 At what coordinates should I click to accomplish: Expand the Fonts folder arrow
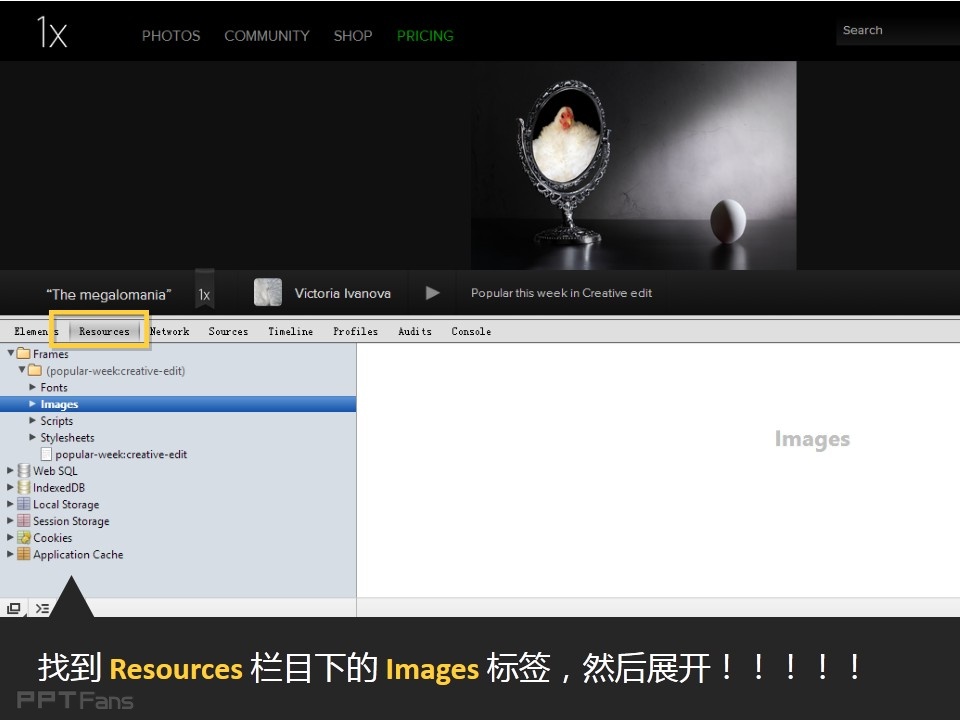click(33, 387)
